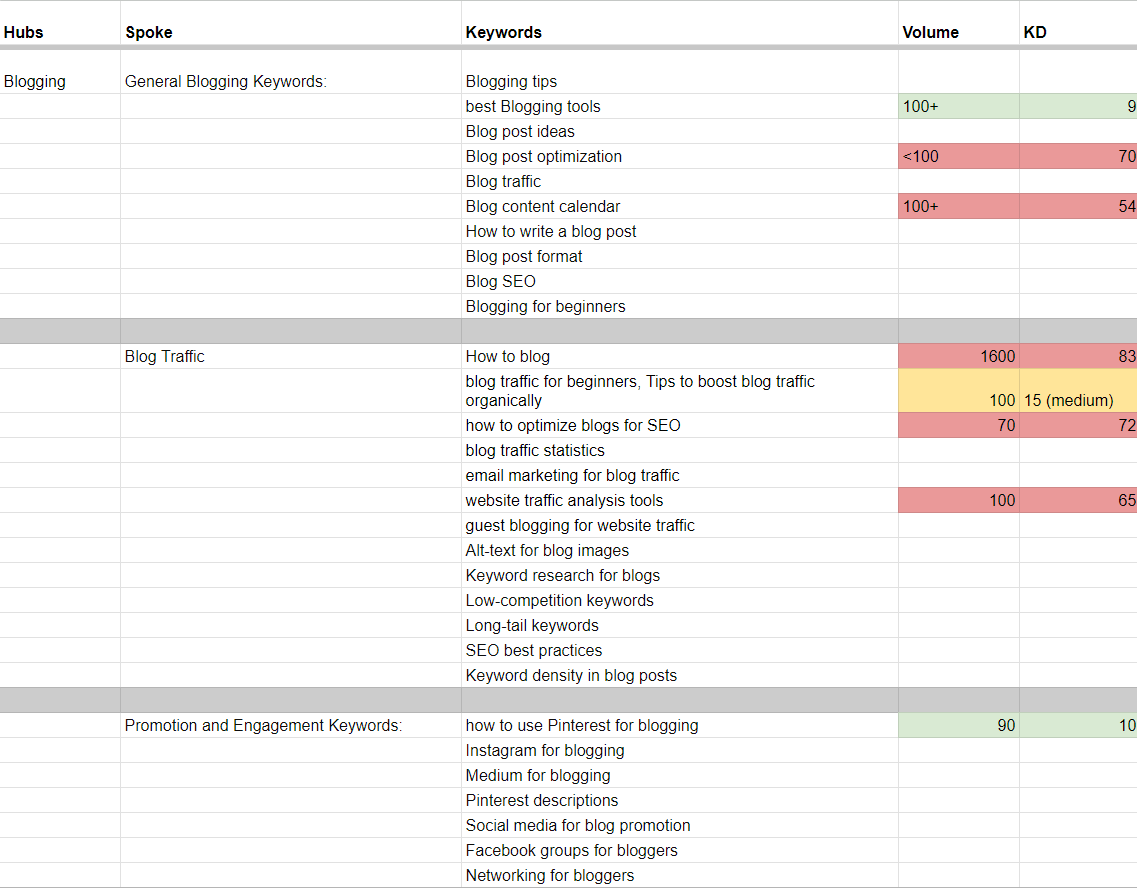1137x888 pixels.
Task: Click the KD value 72 cell
Action: (1078, 426)
